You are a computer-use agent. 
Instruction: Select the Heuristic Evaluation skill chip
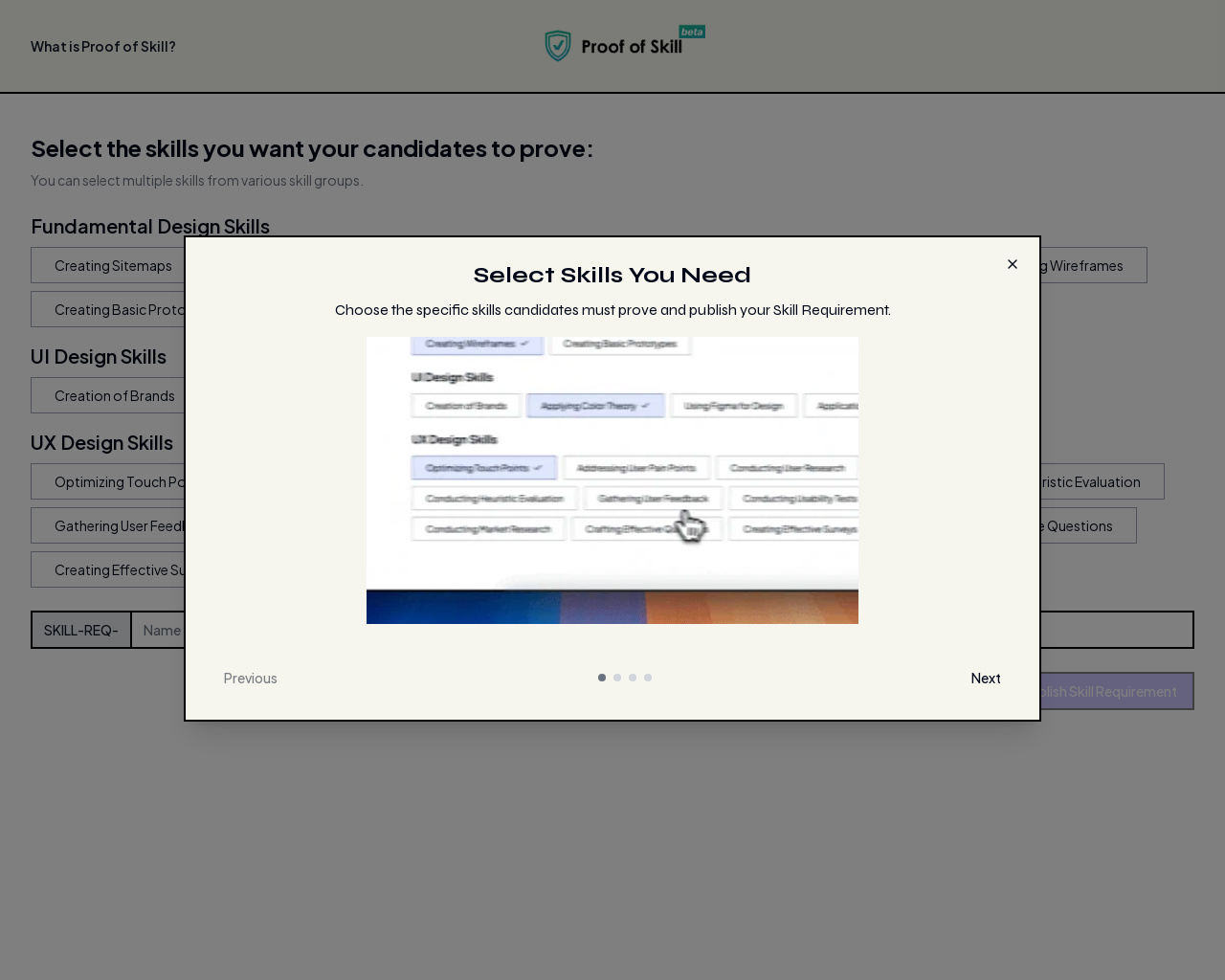(x=1102, y=481)
